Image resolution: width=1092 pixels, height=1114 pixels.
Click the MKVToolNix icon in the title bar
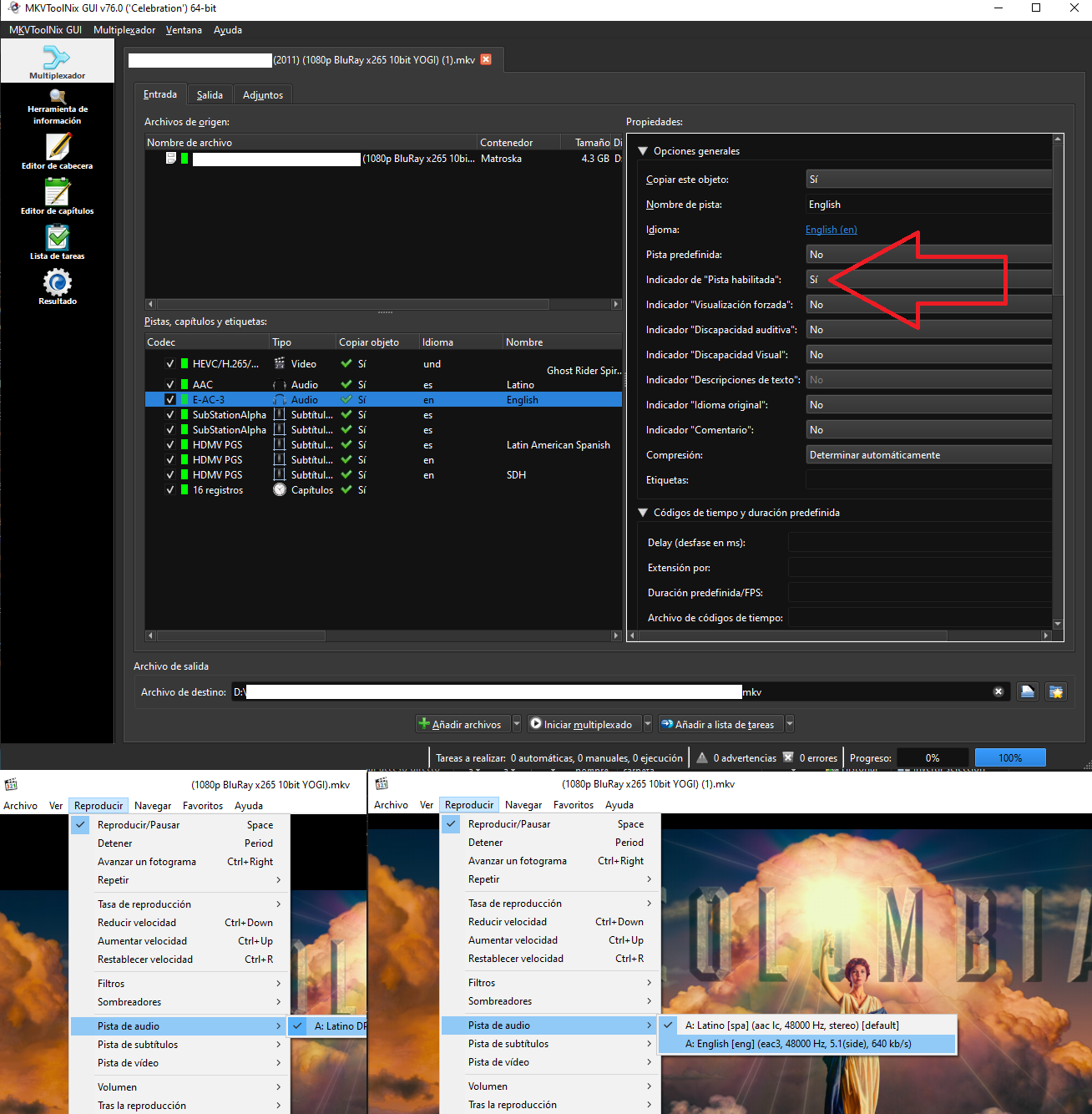[13, 8]
